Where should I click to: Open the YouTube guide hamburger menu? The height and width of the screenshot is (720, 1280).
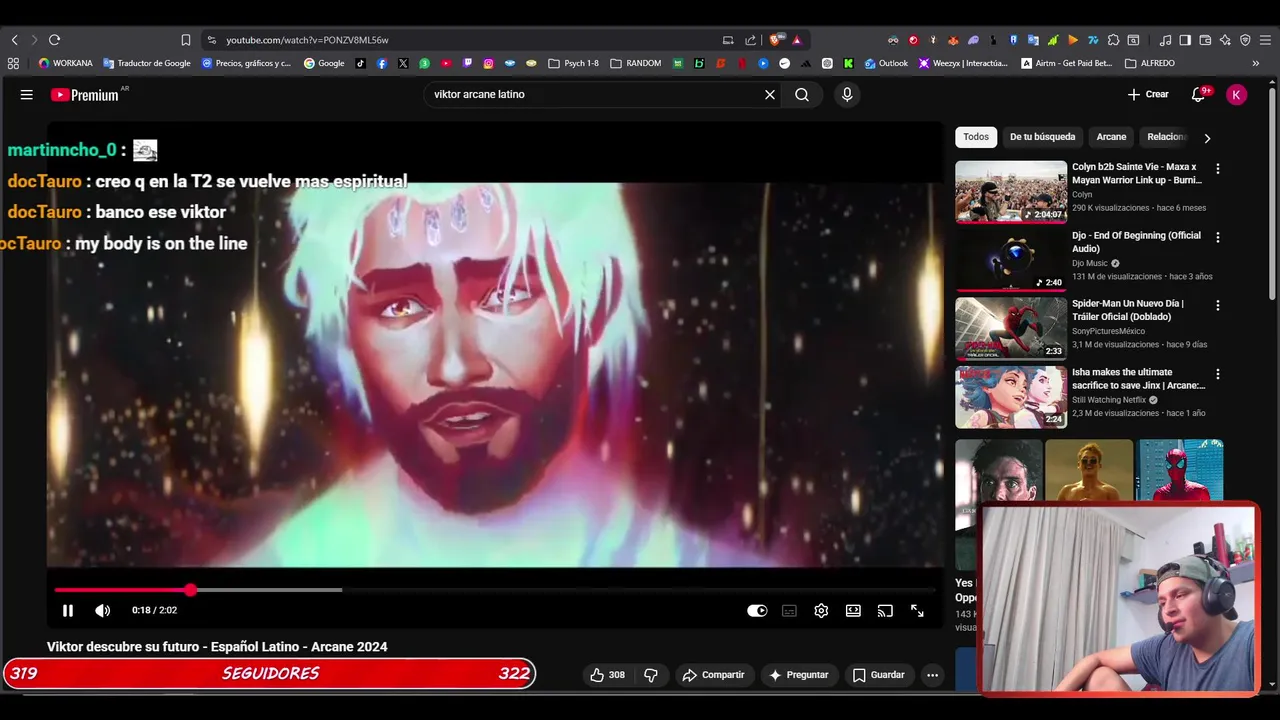point(27,94)
